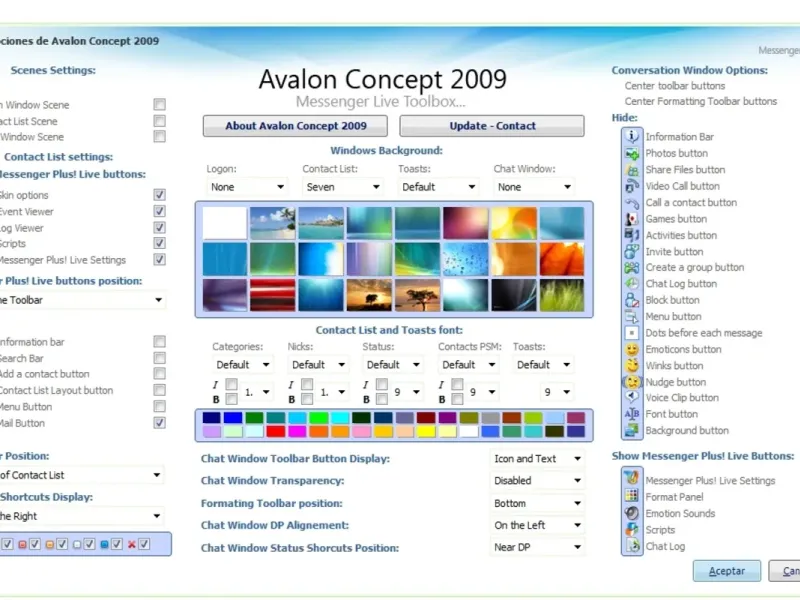Toggle the Voice Clip button icon
The width and height of the screenshot is (800, 600).
click(632, 397)
